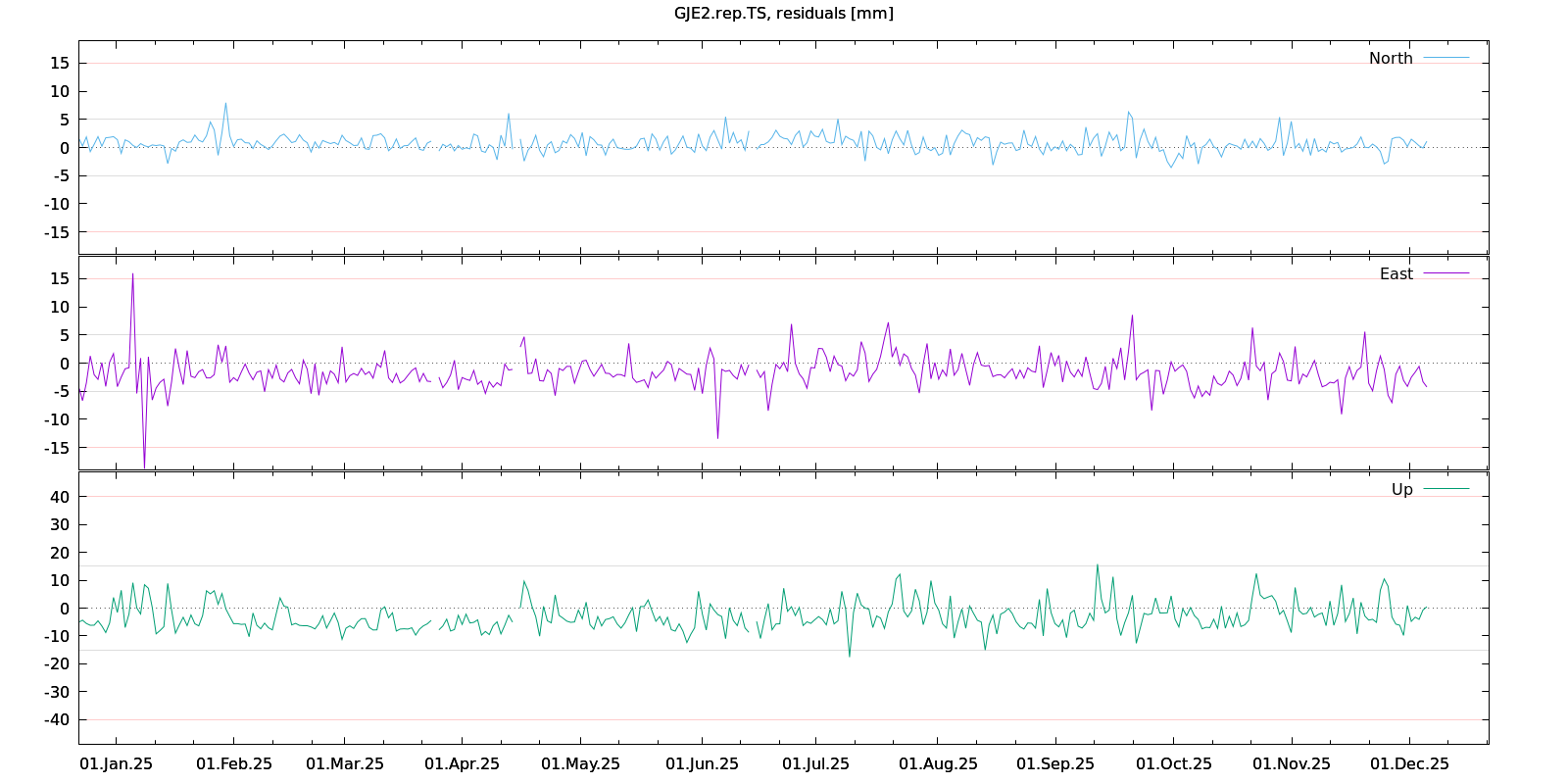Click the 01.Oct.25 date axis label
This screenshot has height=784, width=1568.
1173,763
